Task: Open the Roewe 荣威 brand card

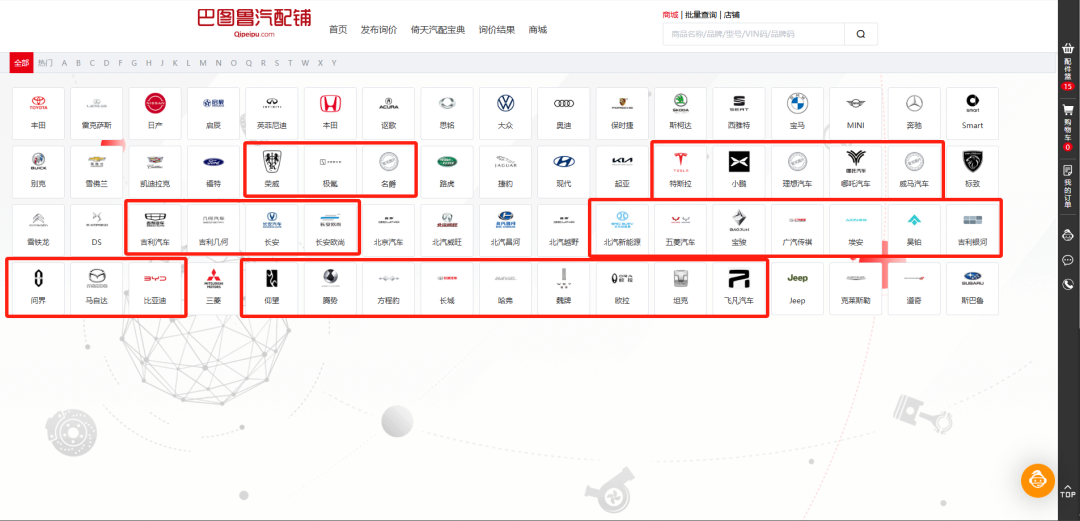Action: 272,172
